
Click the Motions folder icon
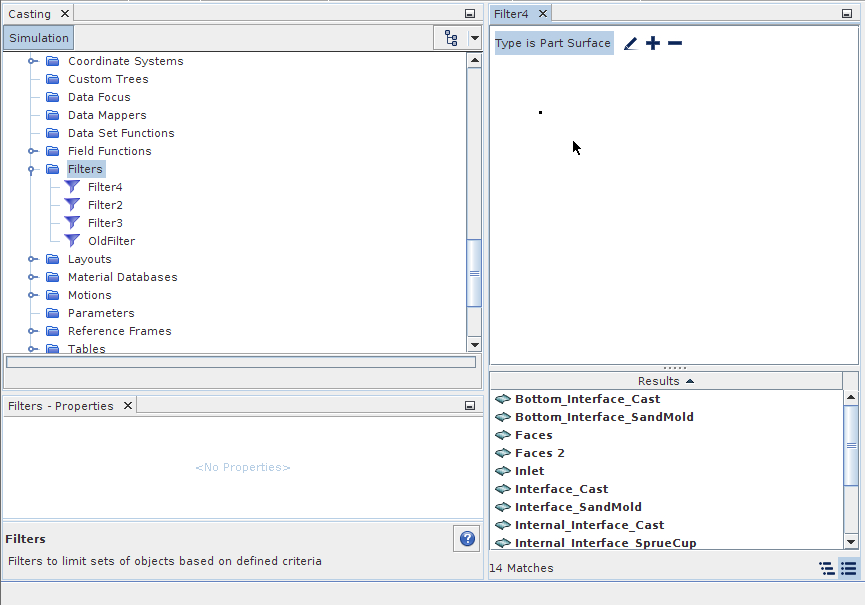point(52,295)
